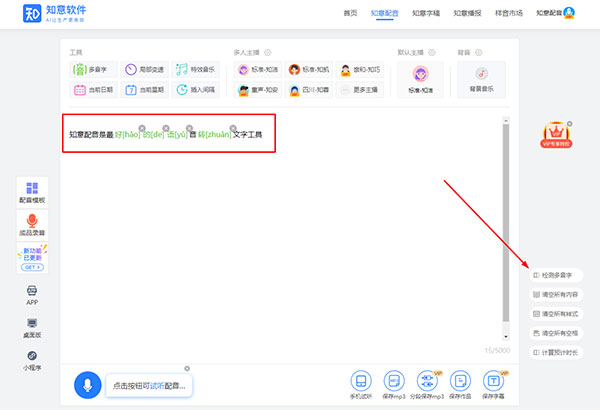600x410 pixels.
Task: Close the VIP crown promotion badge
Action: [x=569, y=124]
